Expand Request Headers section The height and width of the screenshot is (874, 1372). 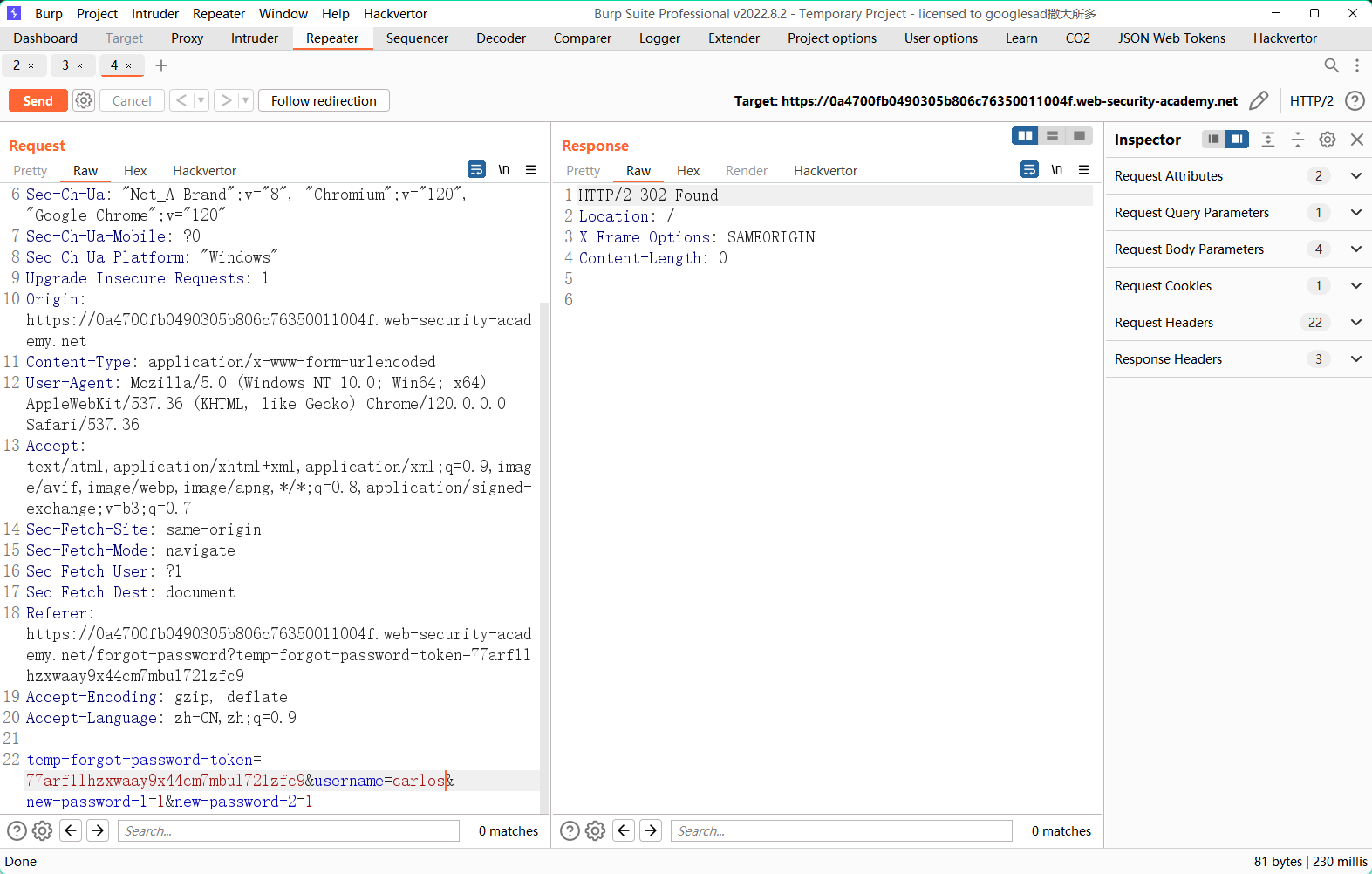coord(1239,323)
